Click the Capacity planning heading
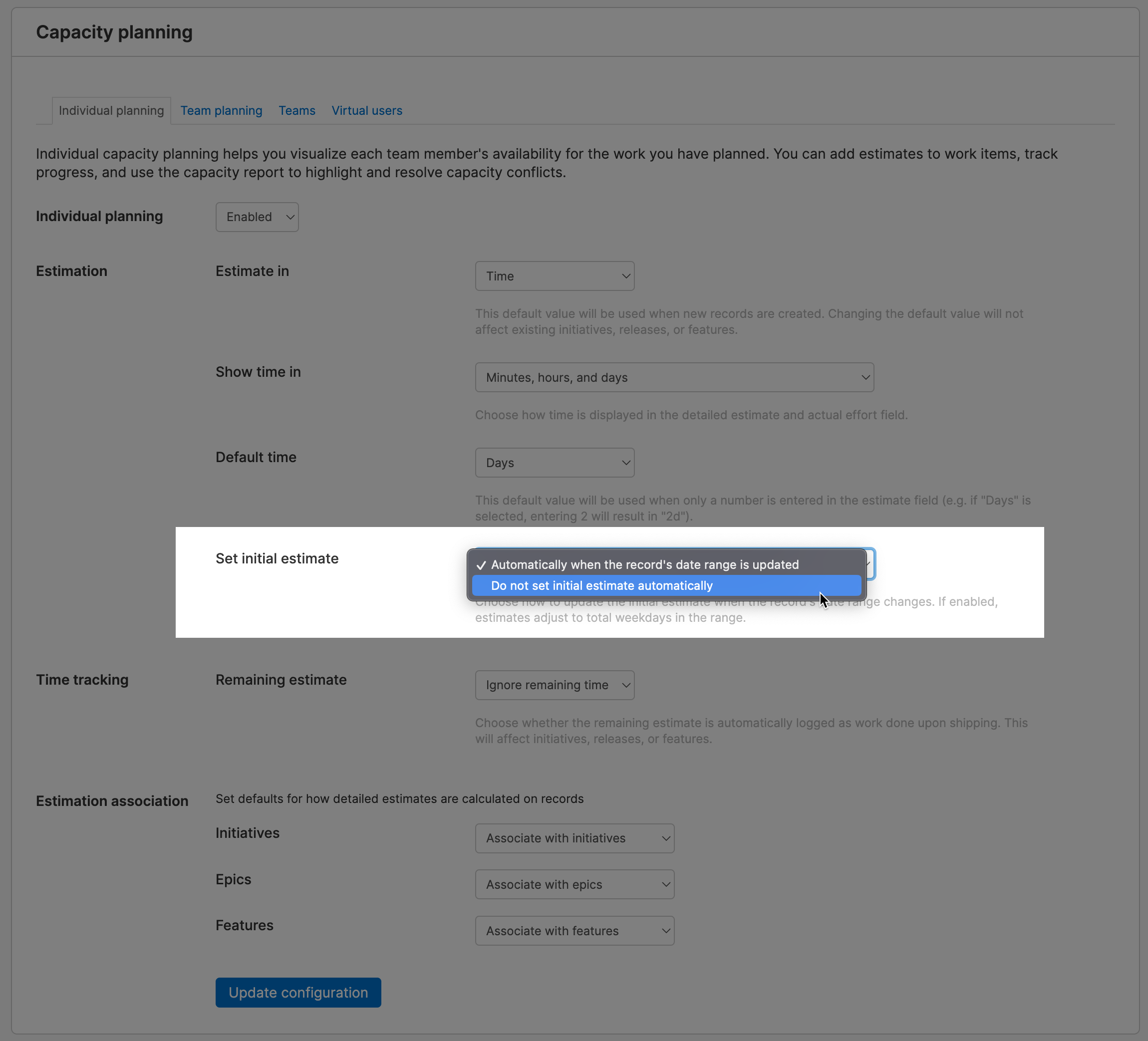 coord(114,32)
